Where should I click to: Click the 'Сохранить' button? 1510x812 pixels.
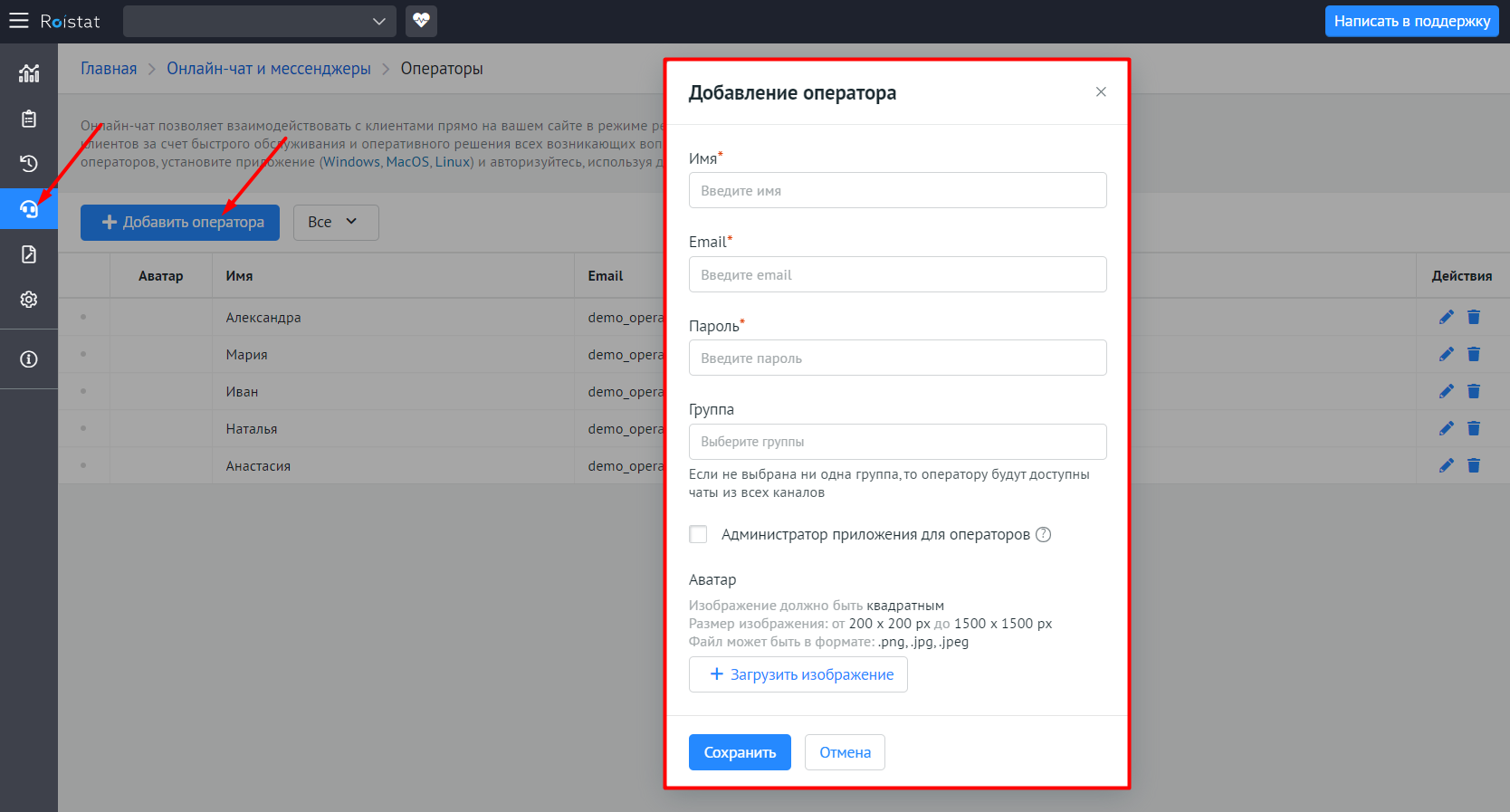(x=740, y=752)
